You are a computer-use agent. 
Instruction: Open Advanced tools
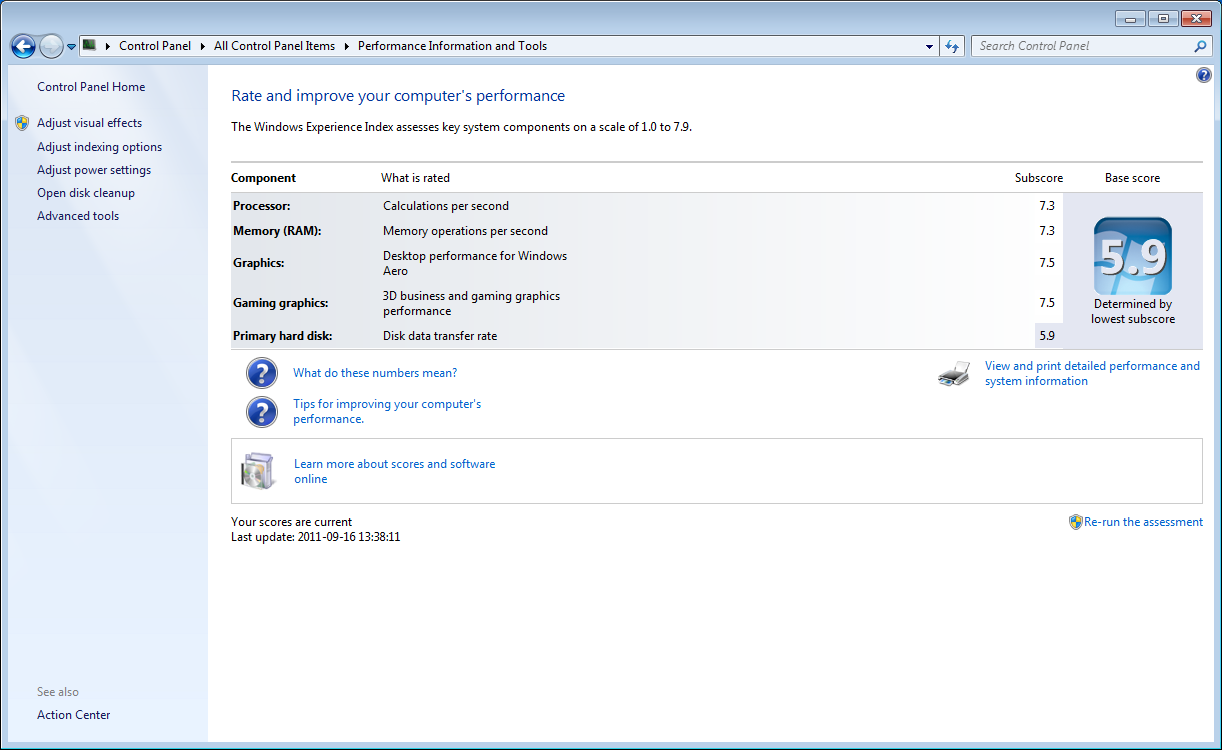[78, 216]
